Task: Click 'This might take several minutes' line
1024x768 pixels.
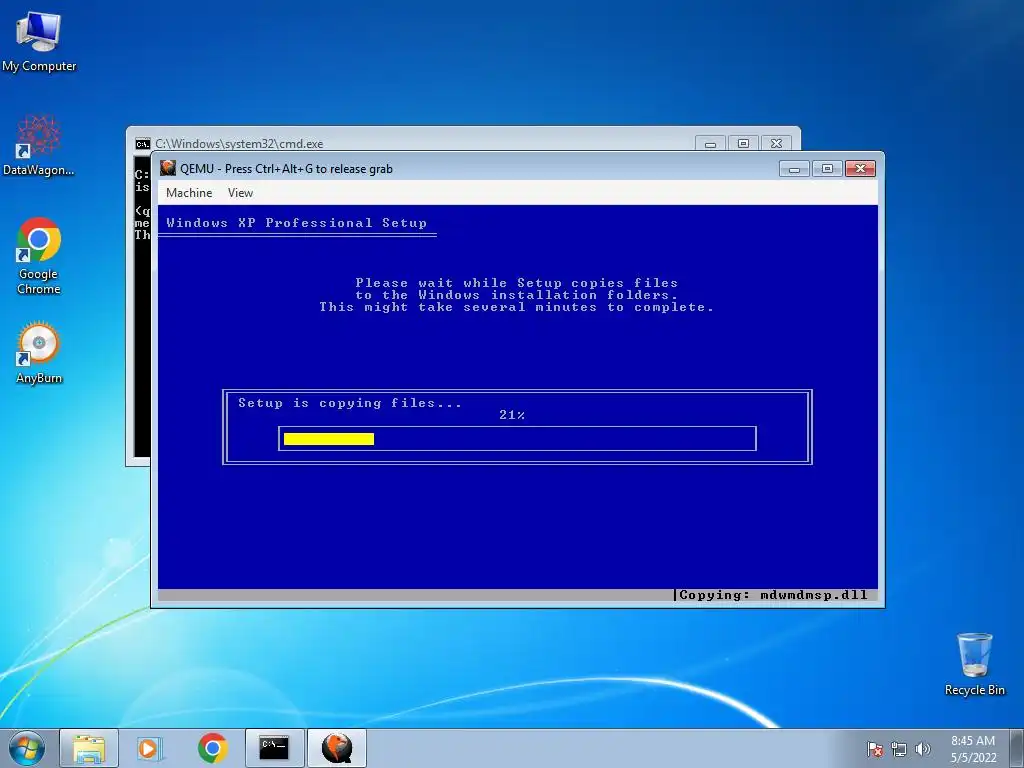Action: tap(517, 307)
